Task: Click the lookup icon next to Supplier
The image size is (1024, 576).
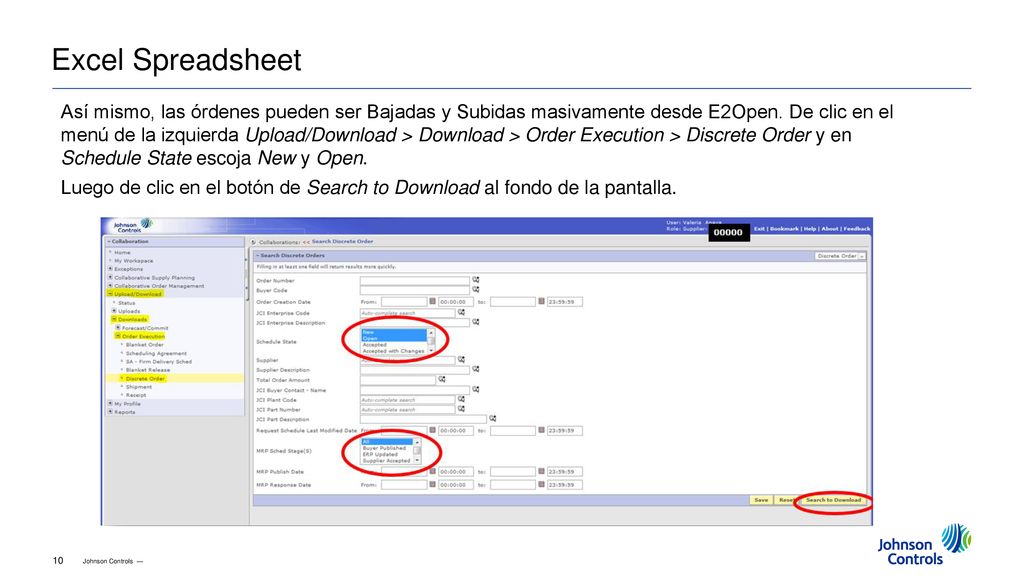Action: pyautogui.click(x=461, y=359)
